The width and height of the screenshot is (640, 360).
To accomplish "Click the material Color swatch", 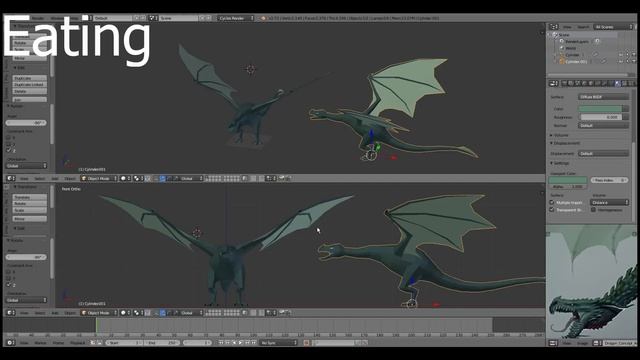I will (x=600, y=109).
